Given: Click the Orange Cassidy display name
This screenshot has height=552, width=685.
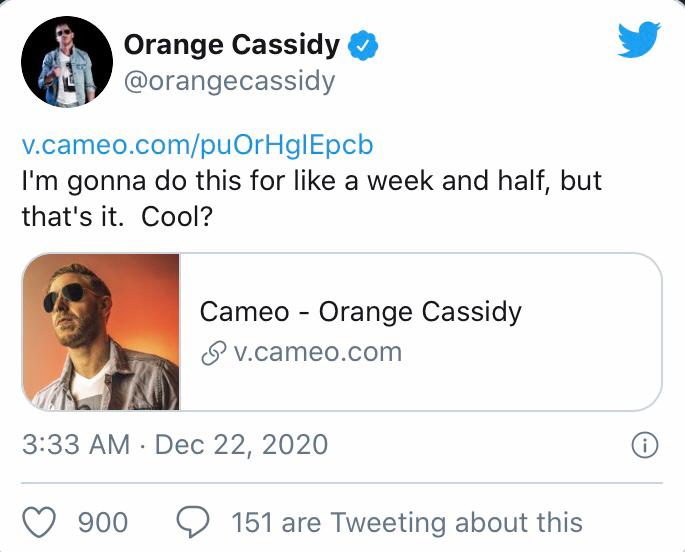Looking at the screenshot, I should 231,44.
